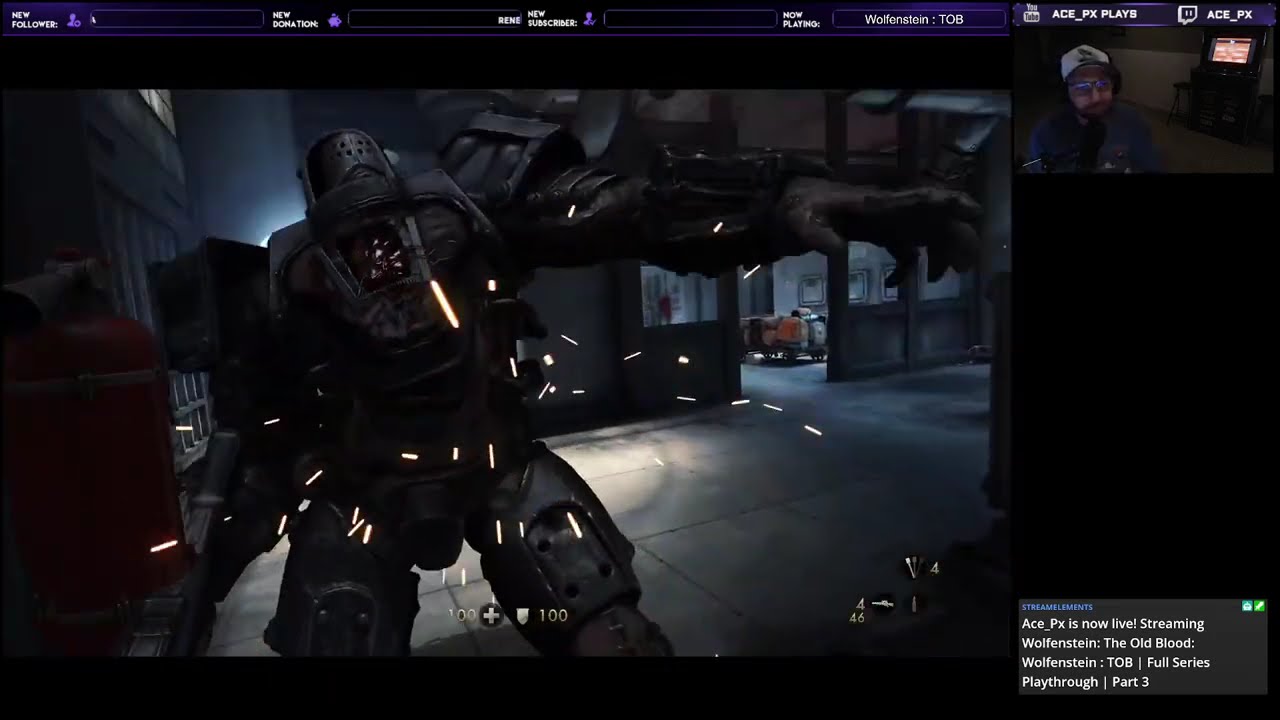Click the New Donation name field
Image resolution: width=1280 pixels, height=720 pixels.
click(434, 19)
